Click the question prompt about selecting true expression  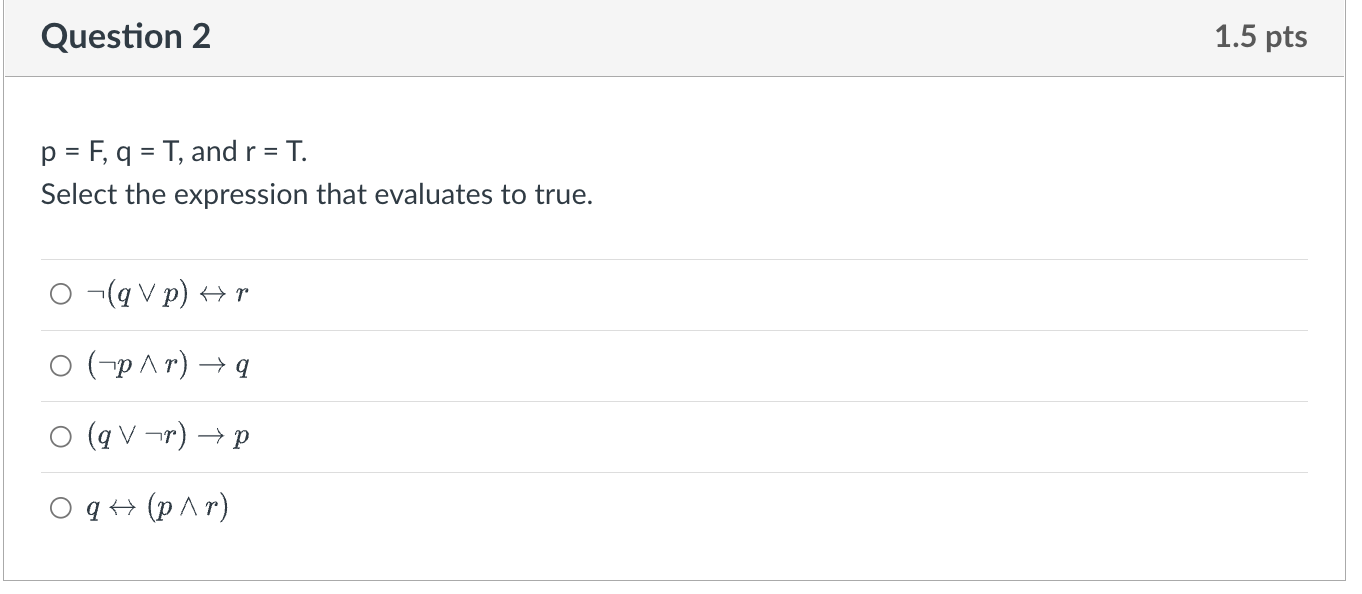315,194
